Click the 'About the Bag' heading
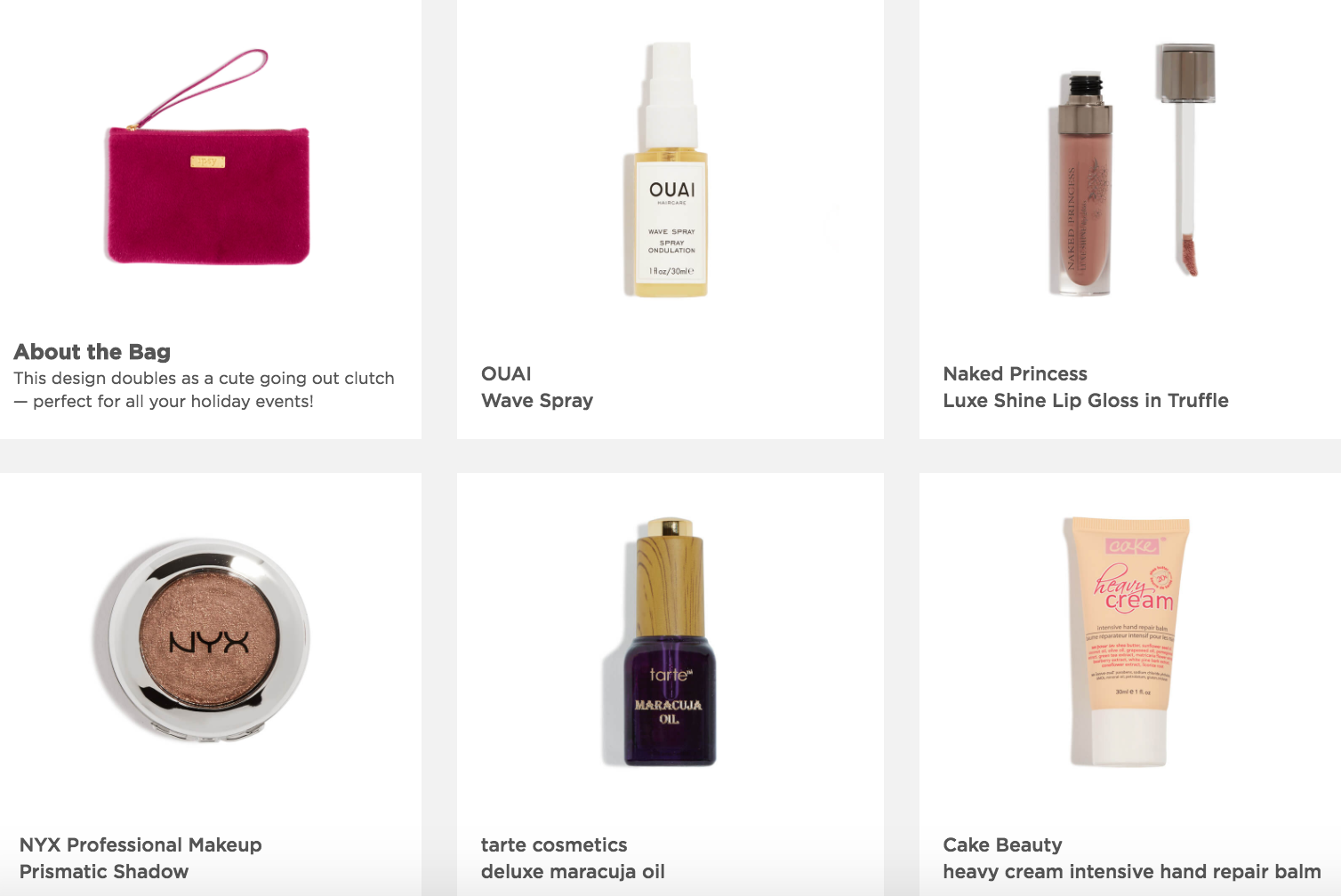The height and width of the screenshot is (896, 1341). tap(92, 352)
